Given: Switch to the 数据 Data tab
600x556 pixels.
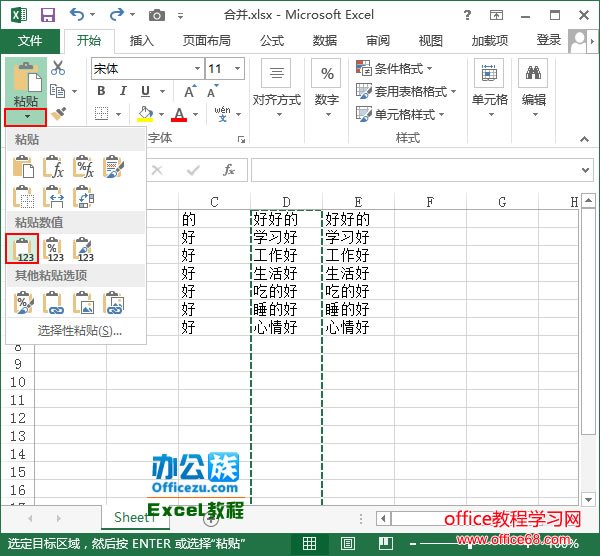Looking at the screenshot, I should tap(324, 40).
